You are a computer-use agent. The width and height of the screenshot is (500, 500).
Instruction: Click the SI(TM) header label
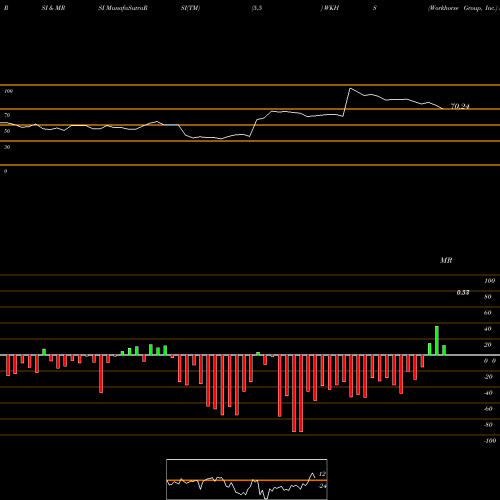[190, 8]
